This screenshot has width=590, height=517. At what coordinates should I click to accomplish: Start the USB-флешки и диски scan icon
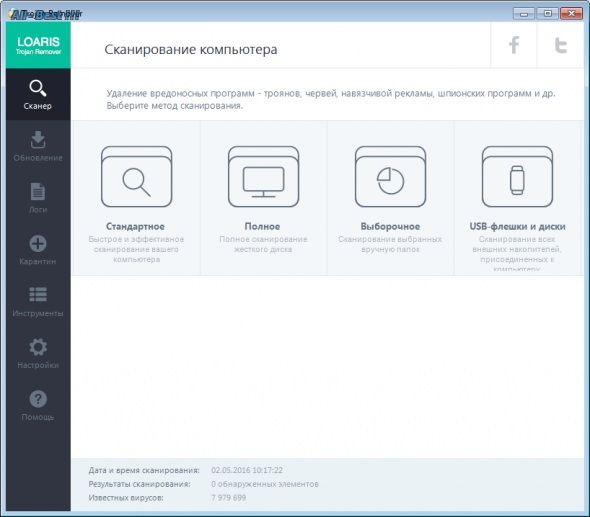517,177
